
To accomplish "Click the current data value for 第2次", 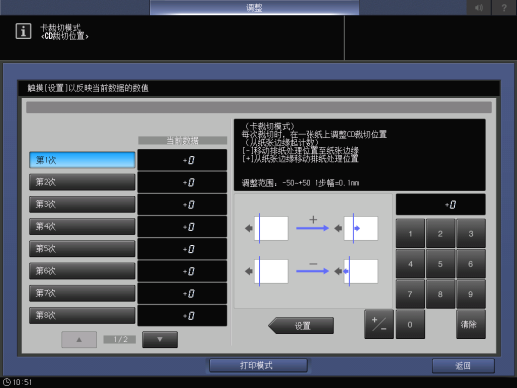I will pyautogui.click(x=182, y=182).
